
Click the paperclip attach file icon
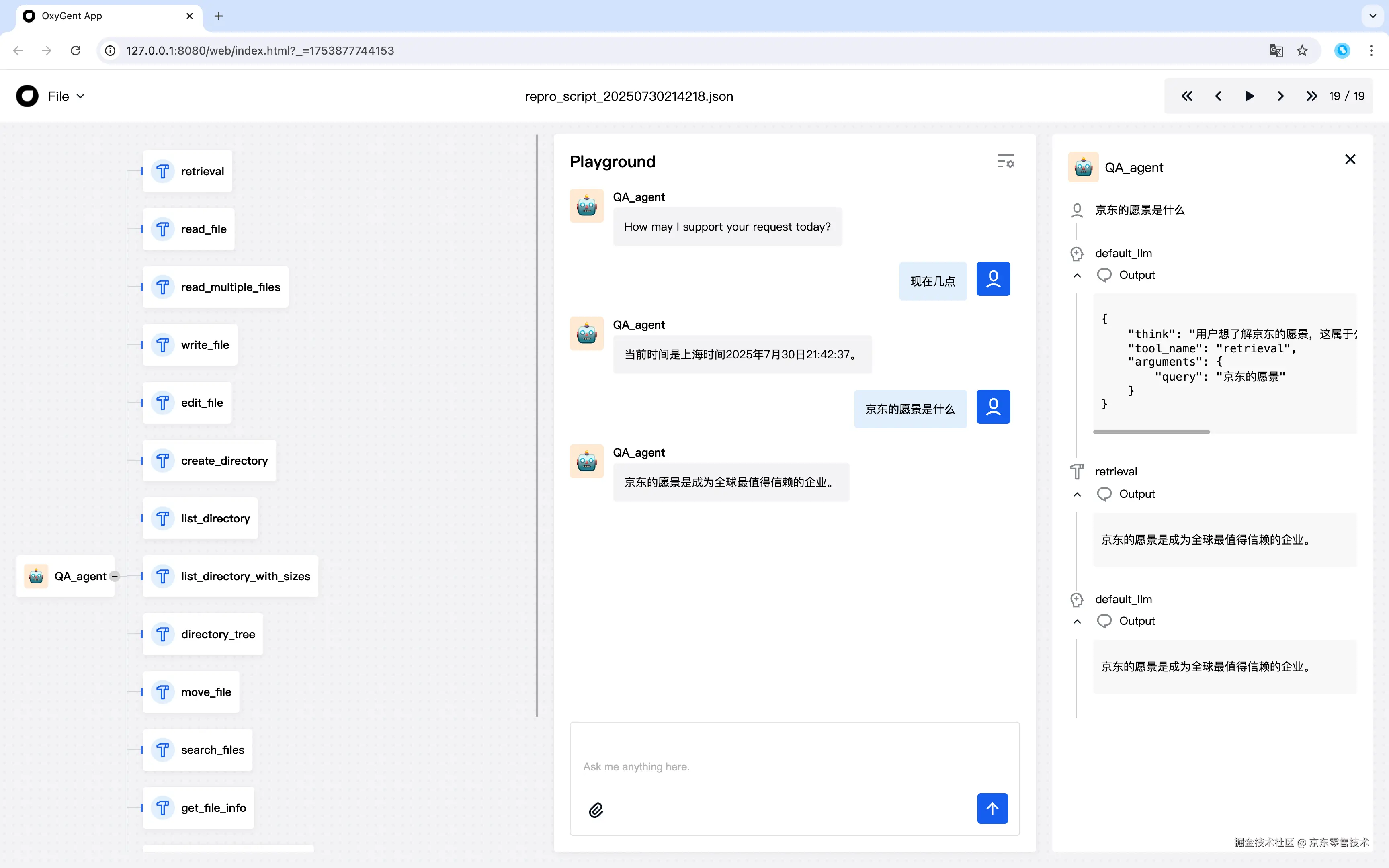click(596, 809)
